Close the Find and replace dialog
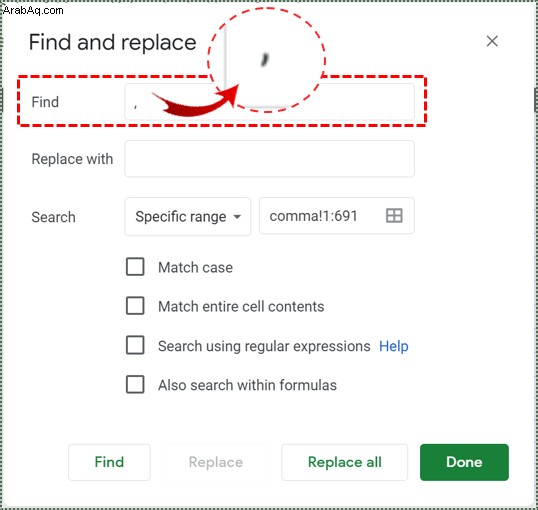 coord(492,41)
